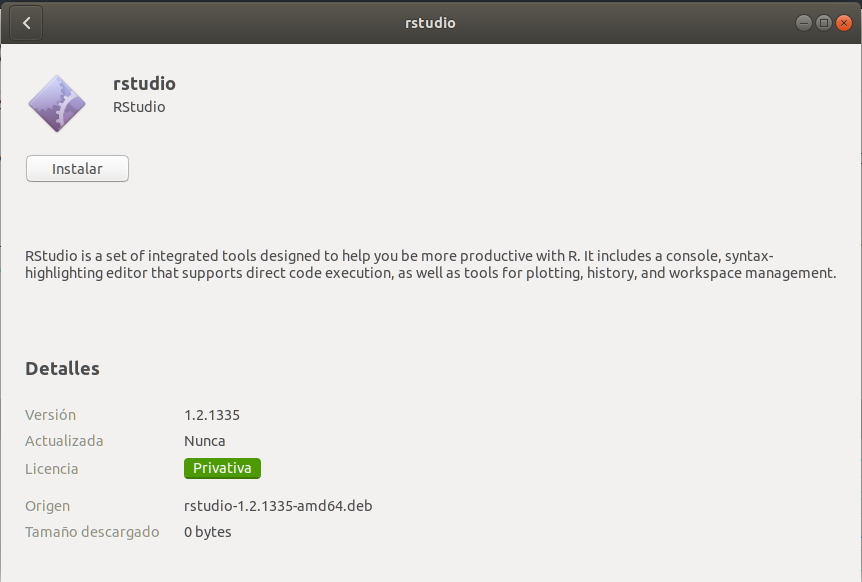Close the rstudio window
The height and width of the screenshot is (582, 862).
pyautogui.click(x=843, y=23)
